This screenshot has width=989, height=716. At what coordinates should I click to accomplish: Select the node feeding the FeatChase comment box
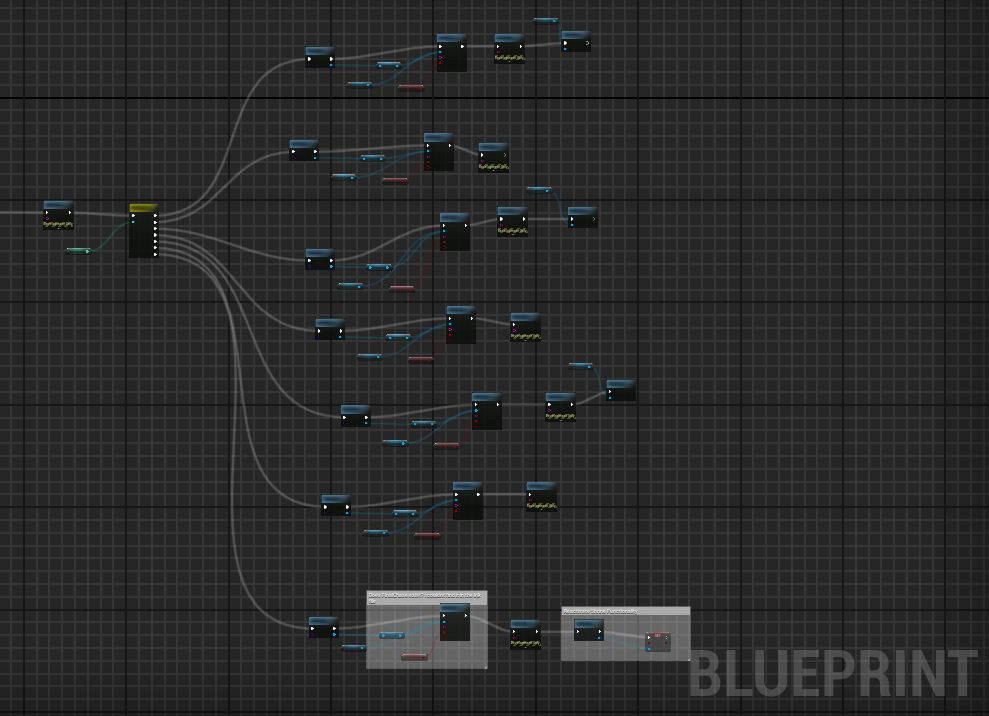tap(323, 628)
